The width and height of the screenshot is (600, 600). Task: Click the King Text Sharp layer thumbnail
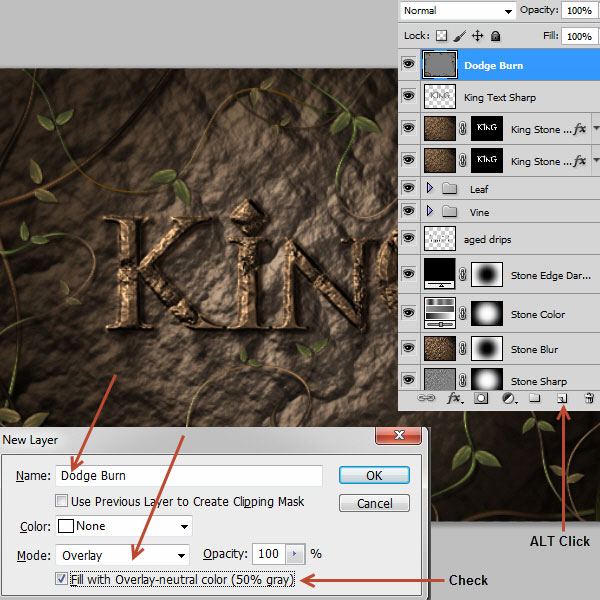pyautogui.click(x=440, y=96)
